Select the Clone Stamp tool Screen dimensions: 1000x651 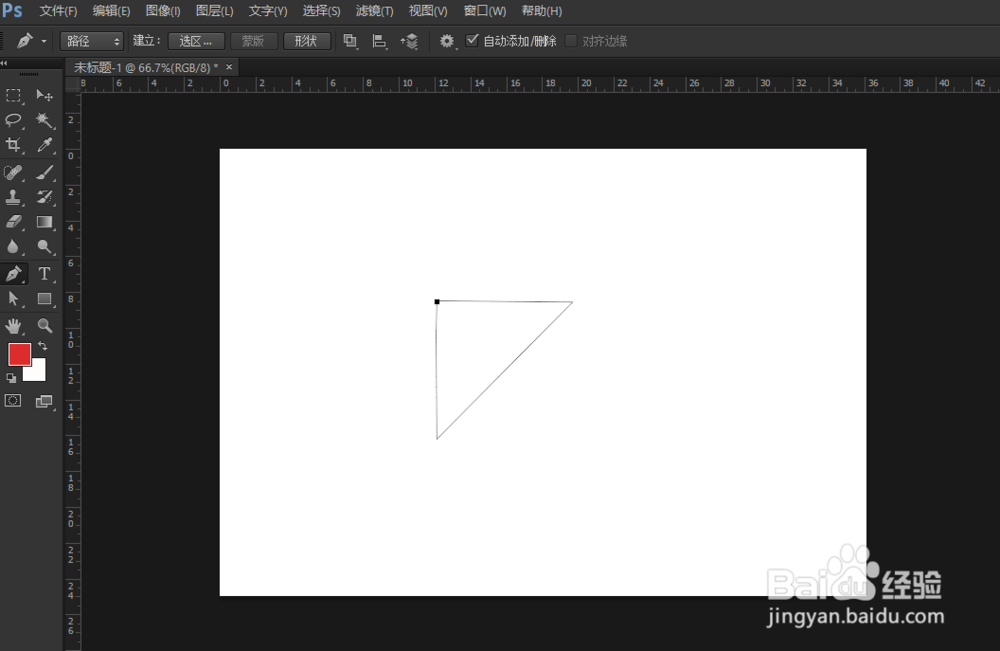point(13,197)
